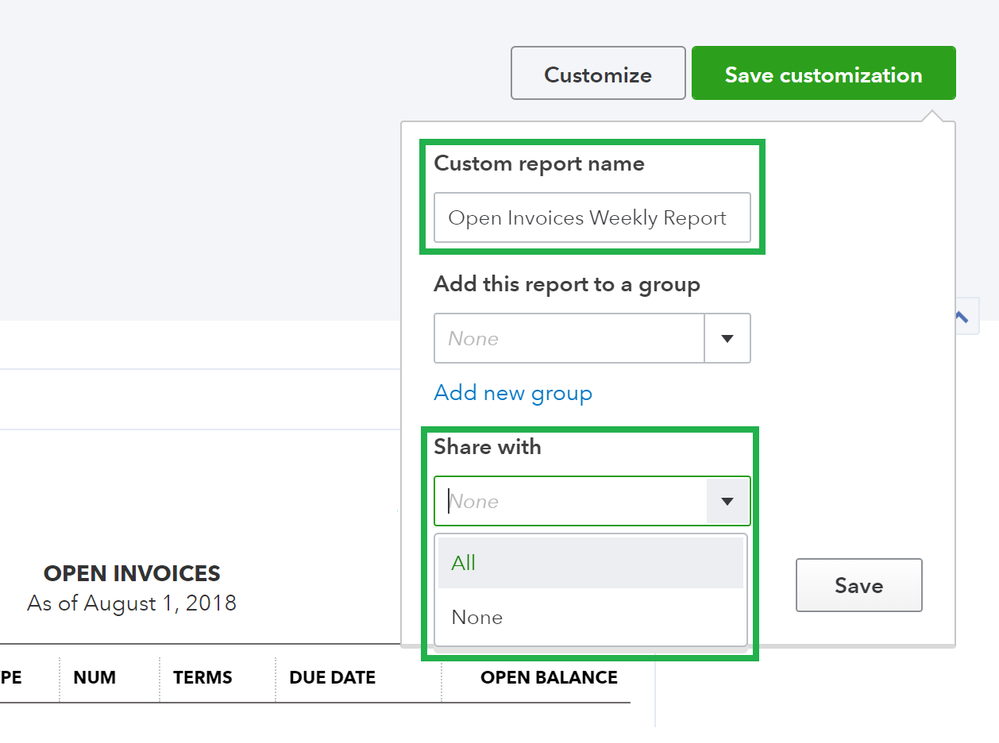The width and height of the screenshot is (999, 743).
Task: Choose All from the Share with list
Action: click(591, 563)
